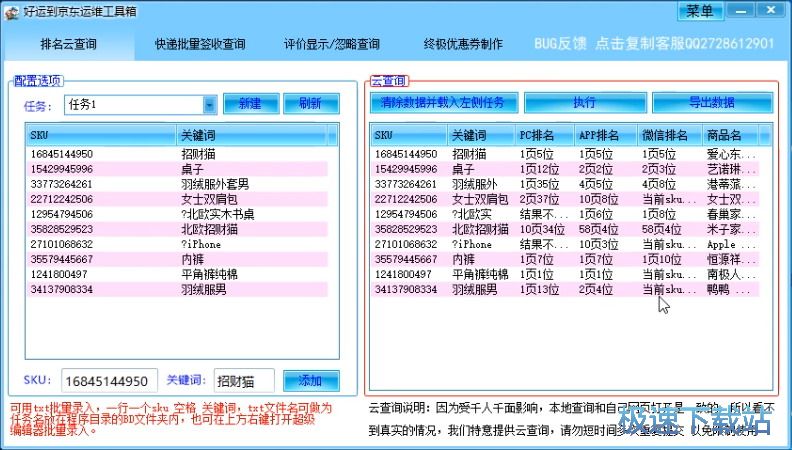Click 清除数据并载入左侧任务 button
This screenshot has width=792, height=450.
(443, 103)
